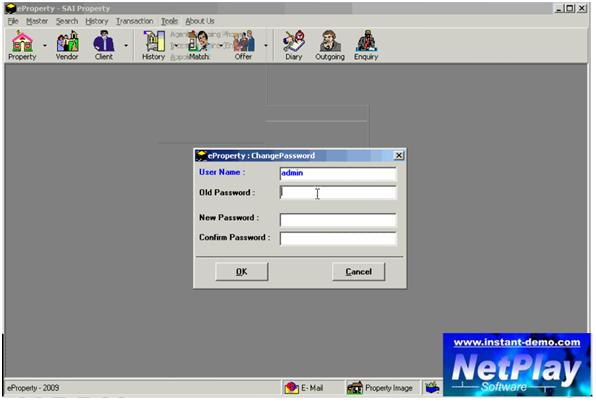Open the Diary toolbar icon

click(293, 45)
